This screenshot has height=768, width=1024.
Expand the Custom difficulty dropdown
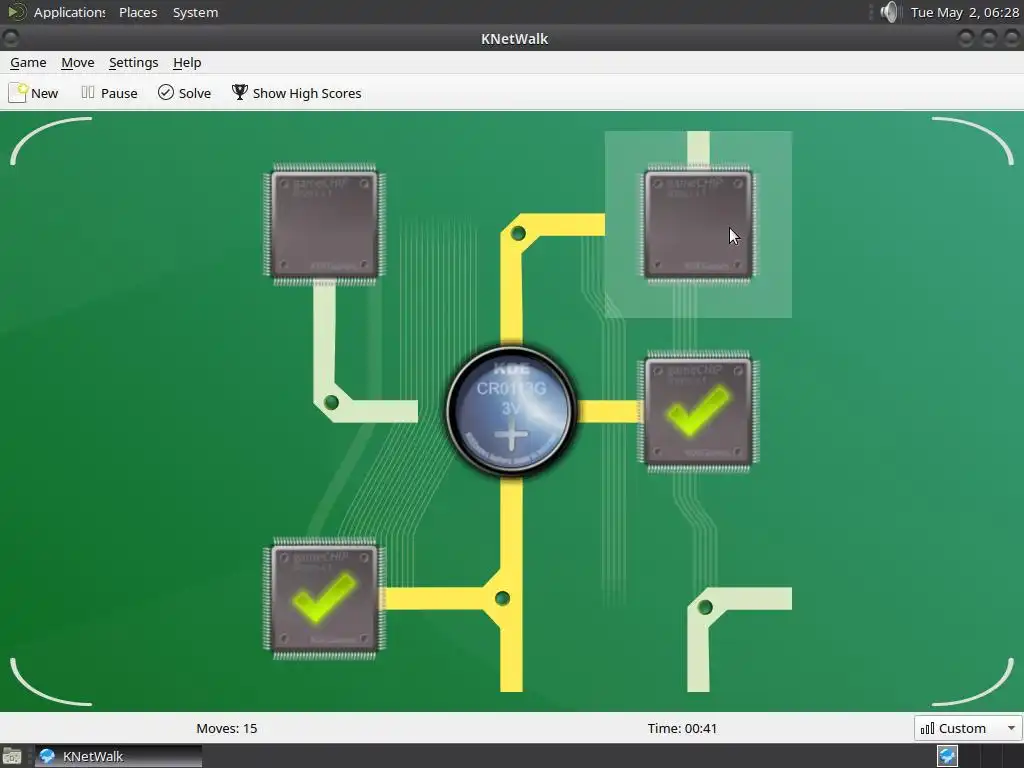968,728
